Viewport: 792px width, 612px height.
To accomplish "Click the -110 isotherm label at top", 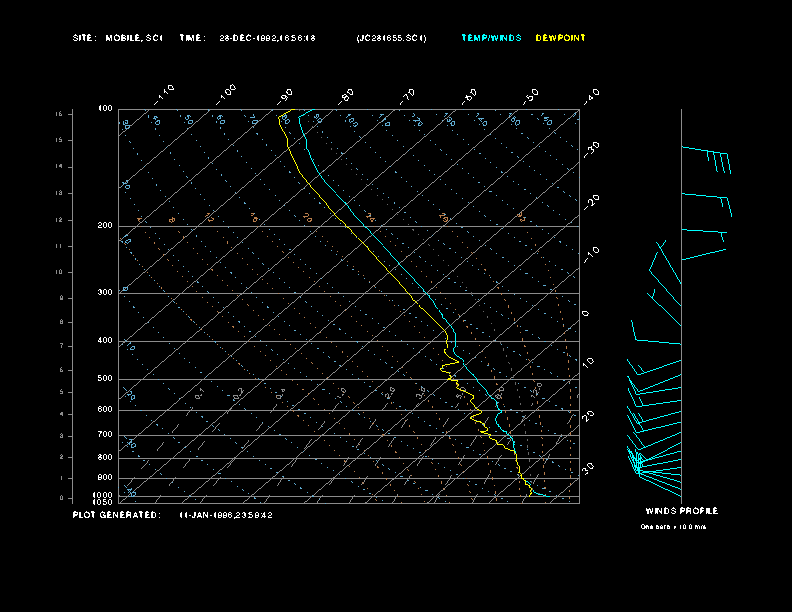I will coord(164,95).
